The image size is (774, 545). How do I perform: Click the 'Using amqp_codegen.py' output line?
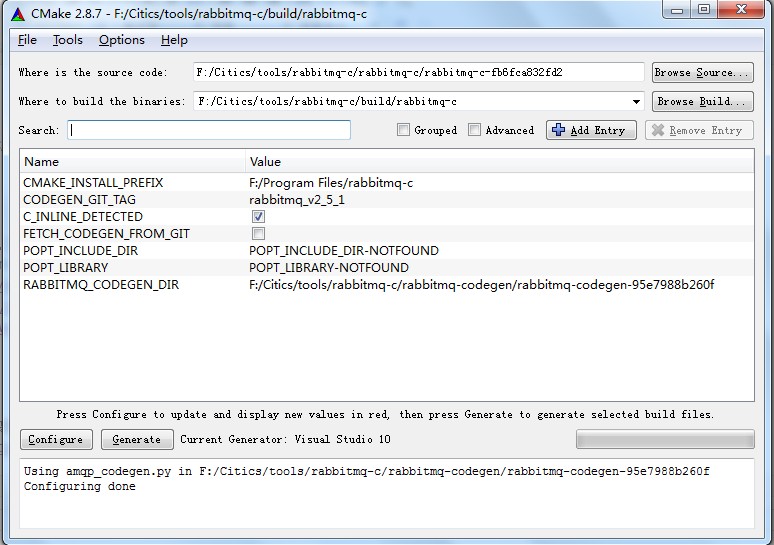[x=367, y=471]
